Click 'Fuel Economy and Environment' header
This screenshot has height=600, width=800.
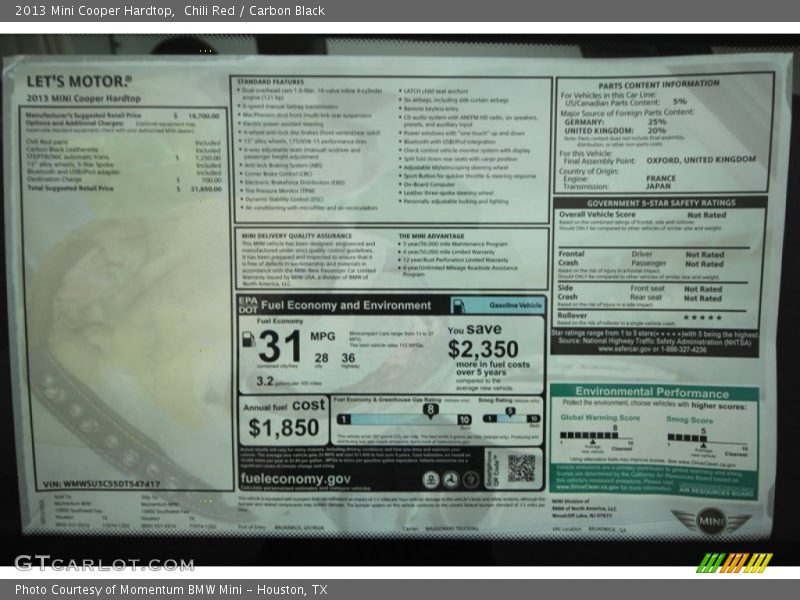tap(346, 305)
